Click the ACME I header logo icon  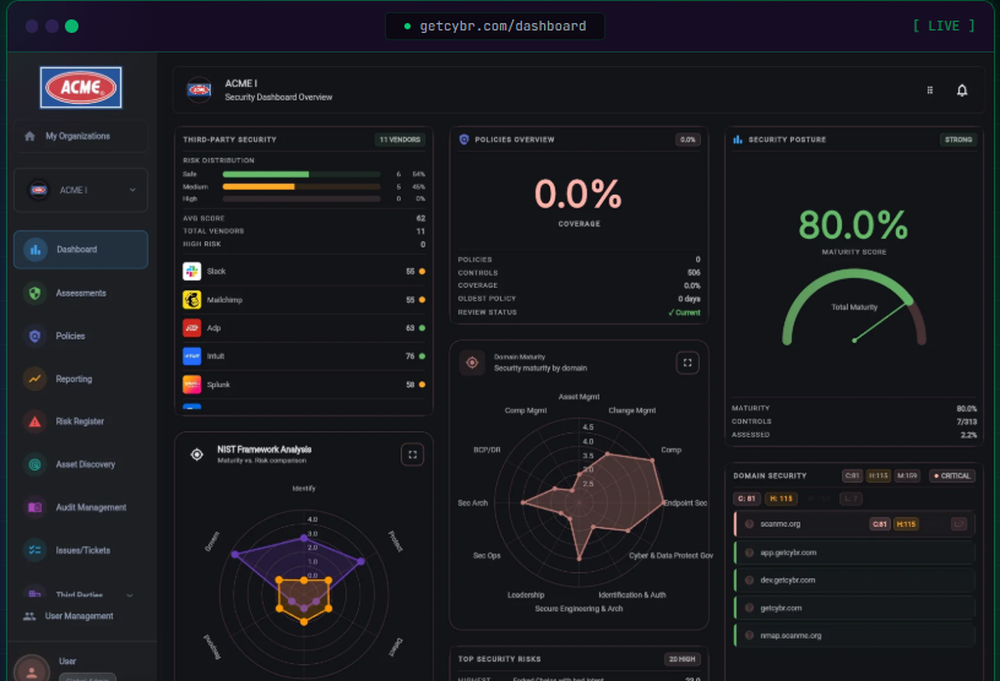[199, 90]
